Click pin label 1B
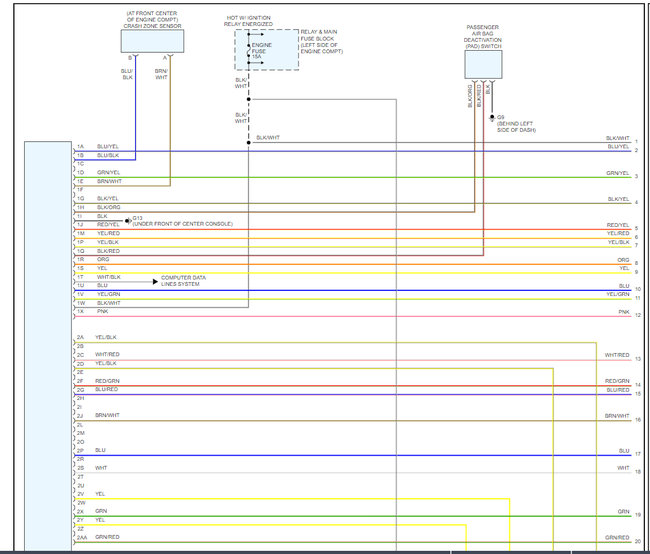The width and height of the screenshot is (650, 554). point(80,155)
